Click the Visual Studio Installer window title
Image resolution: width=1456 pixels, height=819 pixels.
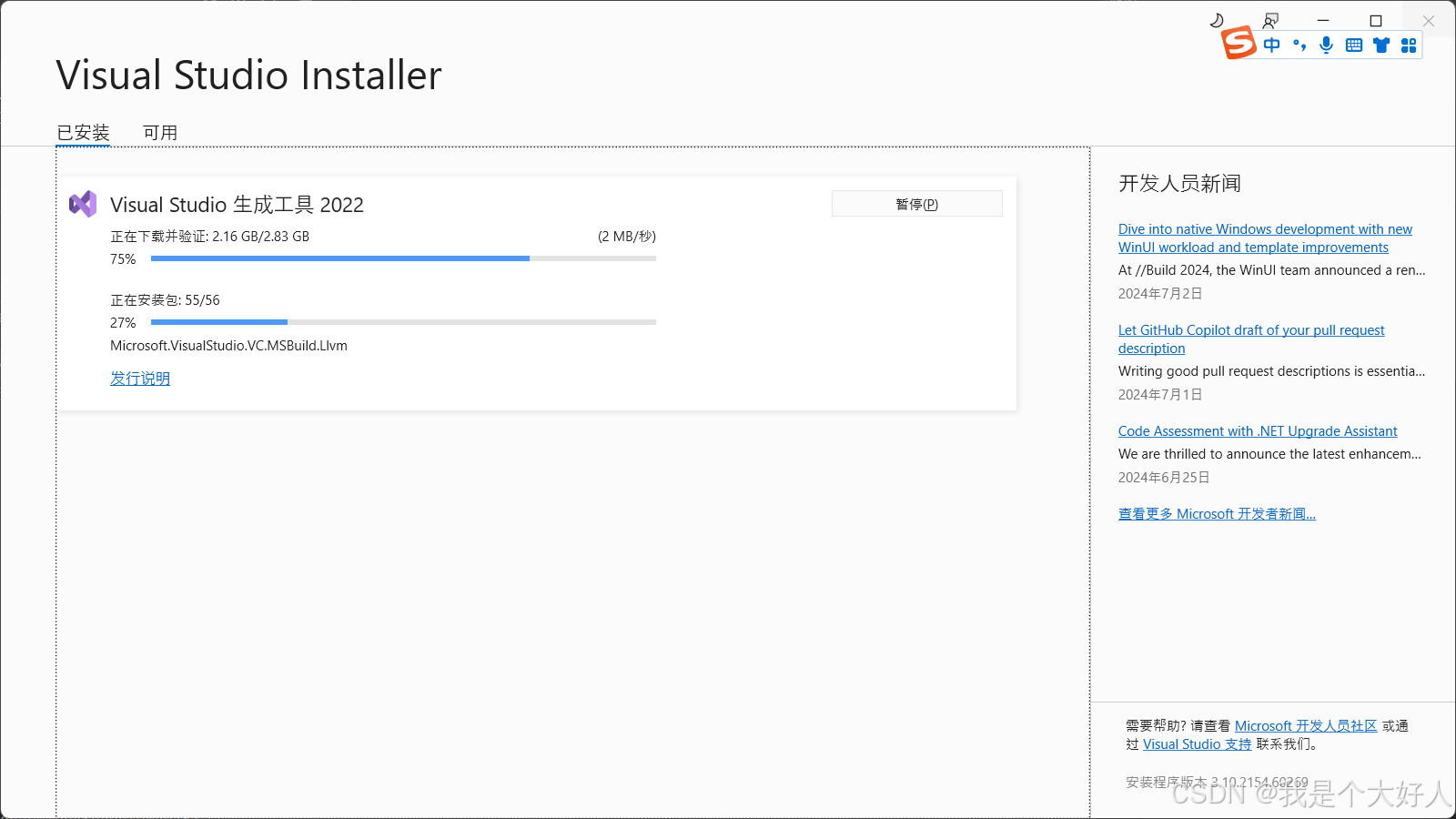point(248,75)
